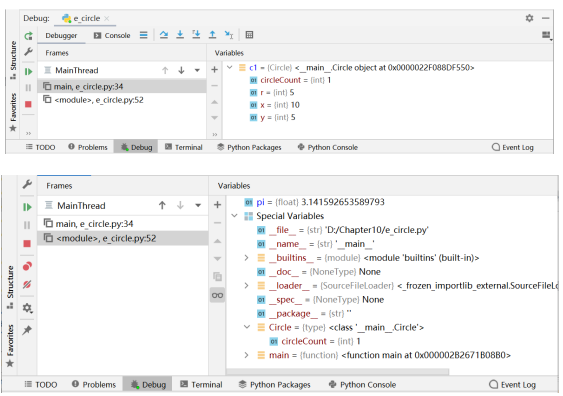This screenshot has height=396, width=563.
Task: Stop debugging in the bottom panel
Action: 27,244
